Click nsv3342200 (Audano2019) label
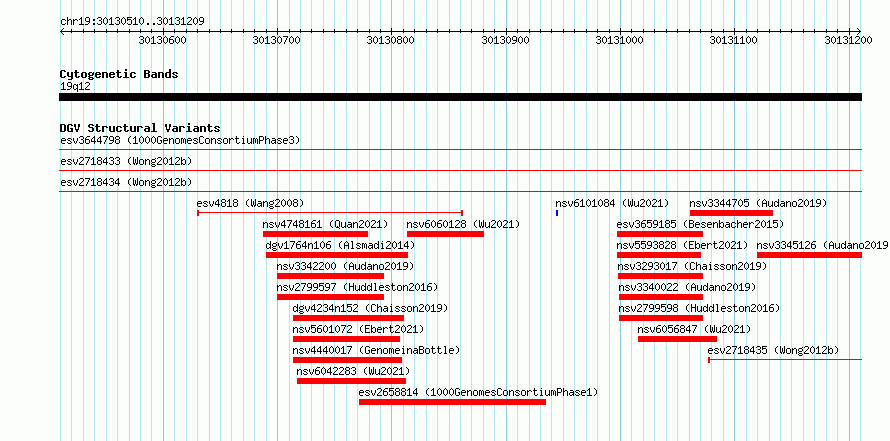This screenshot has height=441, width=890. tap(345, 266)
